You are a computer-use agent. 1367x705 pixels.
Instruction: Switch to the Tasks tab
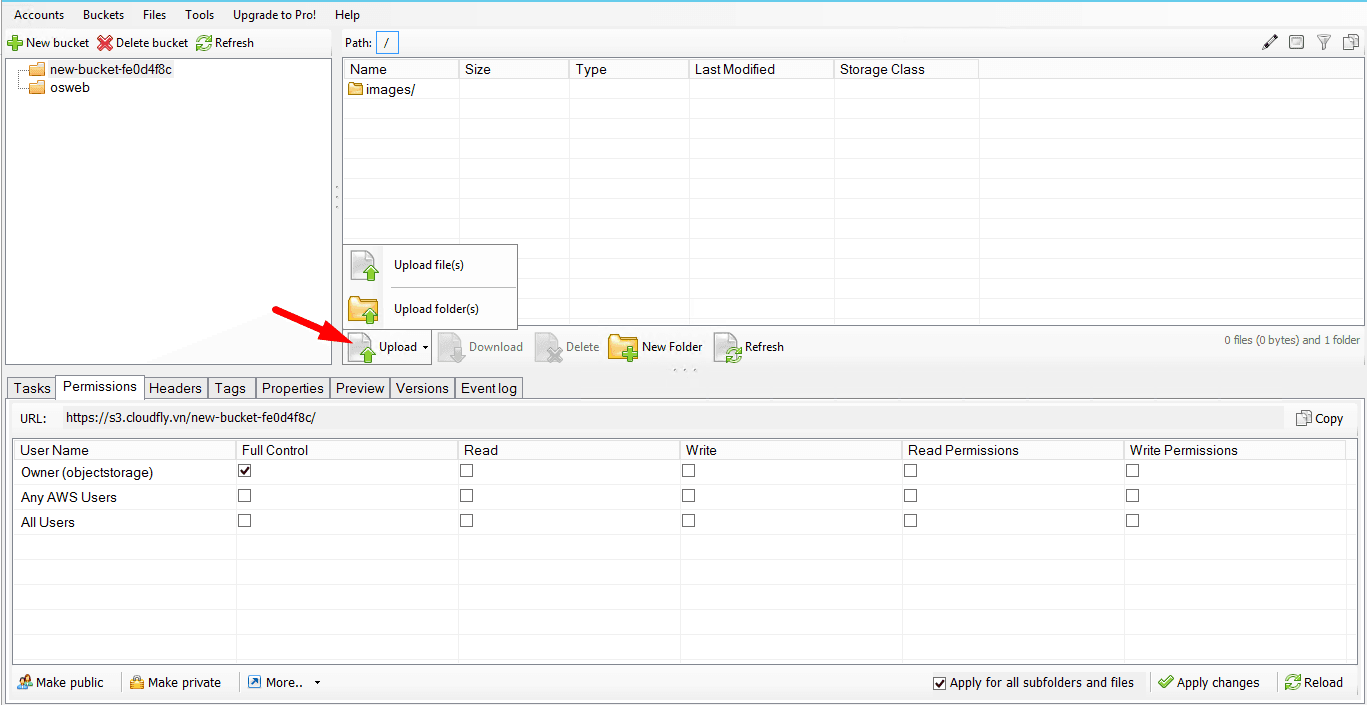[32, 388]
